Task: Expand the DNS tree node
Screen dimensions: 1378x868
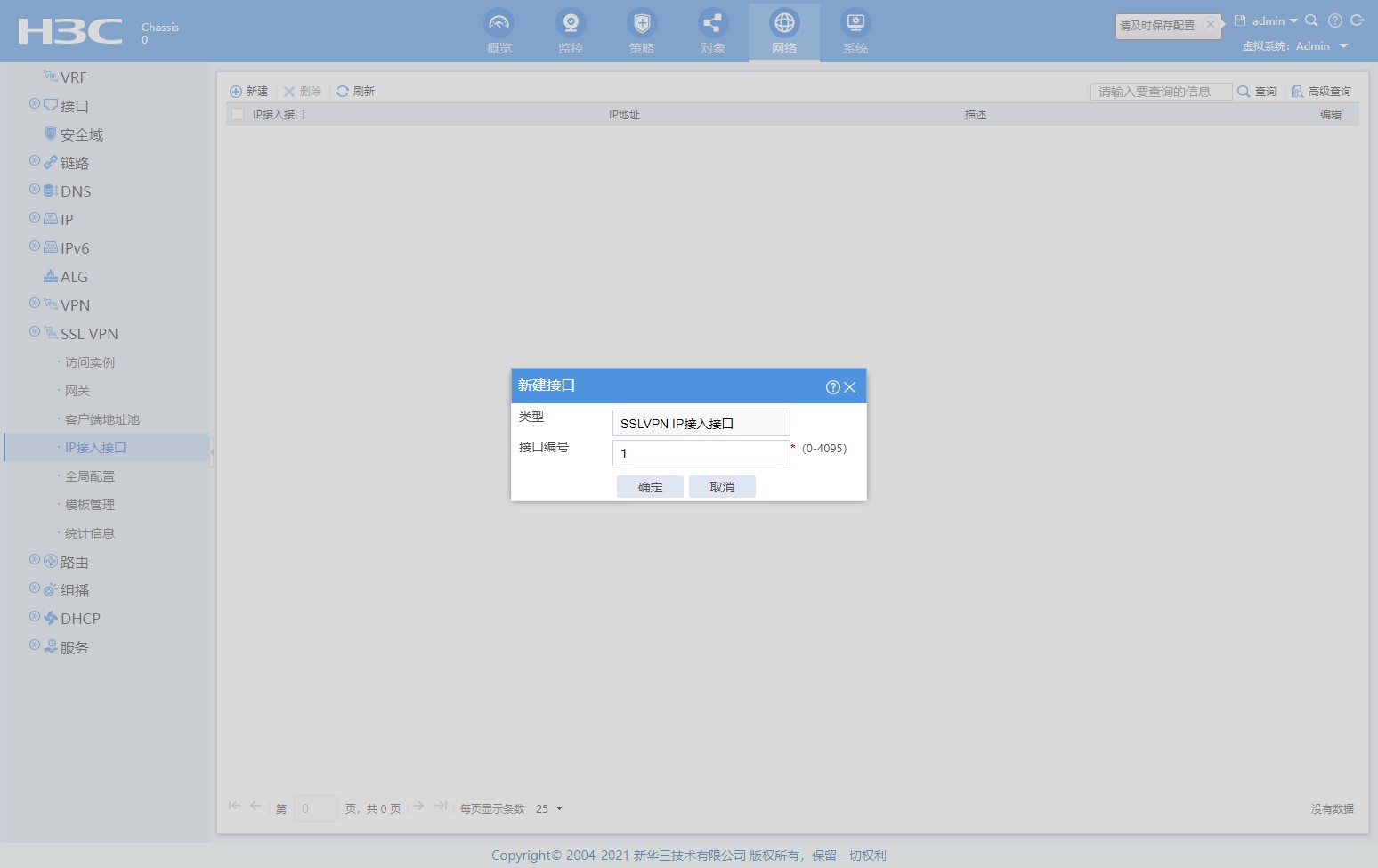Action: click(35, 190)
